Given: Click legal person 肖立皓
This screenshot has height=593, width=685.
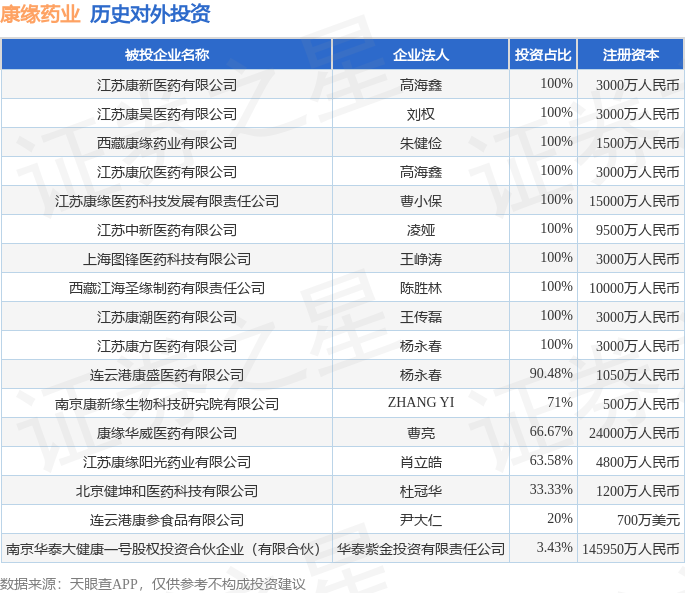Looking at the screenshot, I should (421, 462).
